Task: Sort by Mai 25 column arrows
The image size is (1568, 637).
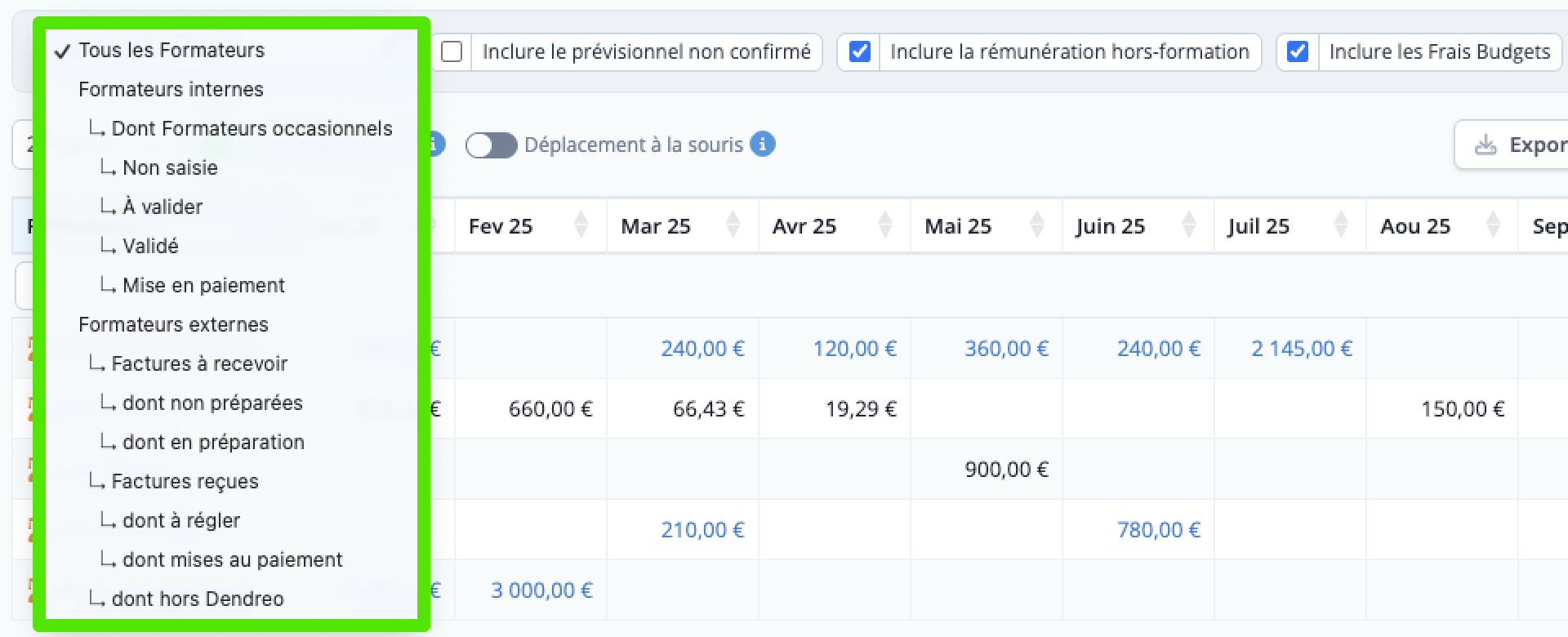Action: [1036, 225]
